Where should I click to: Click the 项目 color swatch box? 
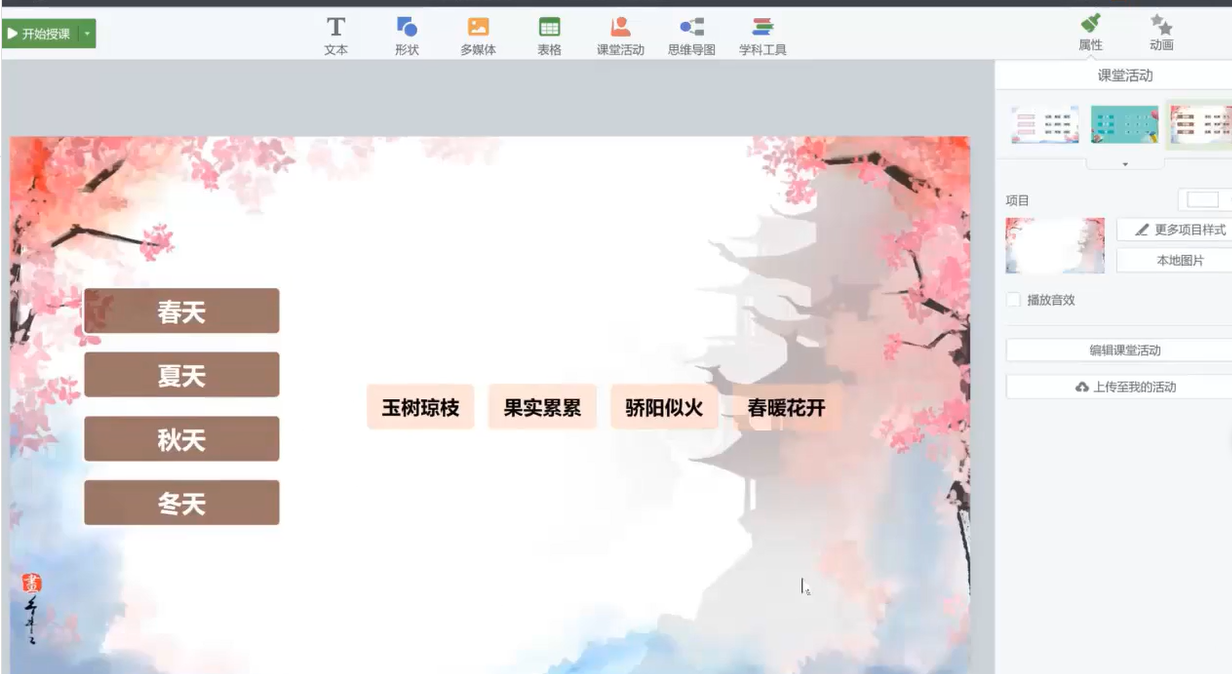pos(1203,200)
